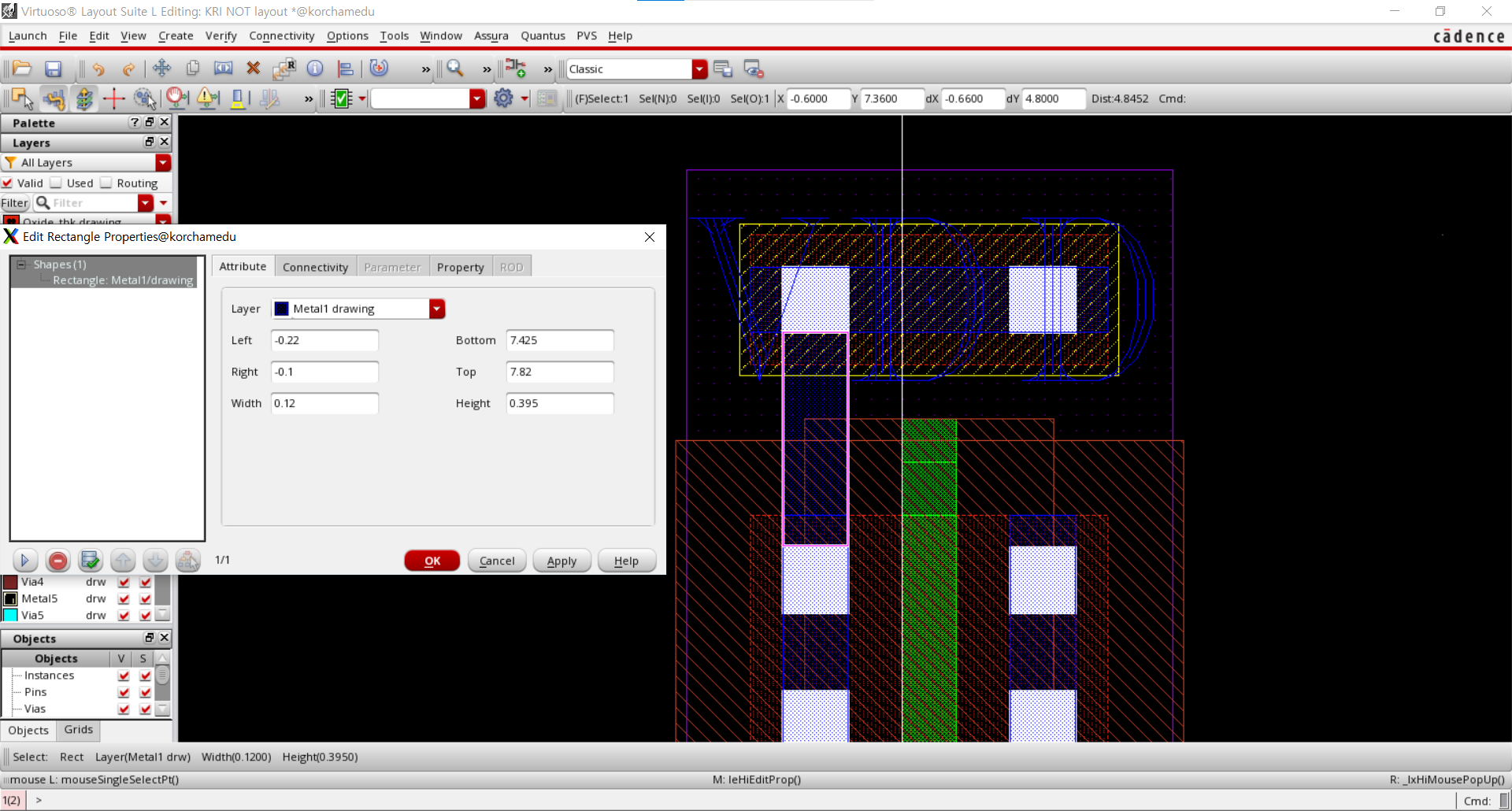Open dropdown arrow next to checkmark chip icon
The width and height of the screenshot is (1512, 811).
pos(362,98)
